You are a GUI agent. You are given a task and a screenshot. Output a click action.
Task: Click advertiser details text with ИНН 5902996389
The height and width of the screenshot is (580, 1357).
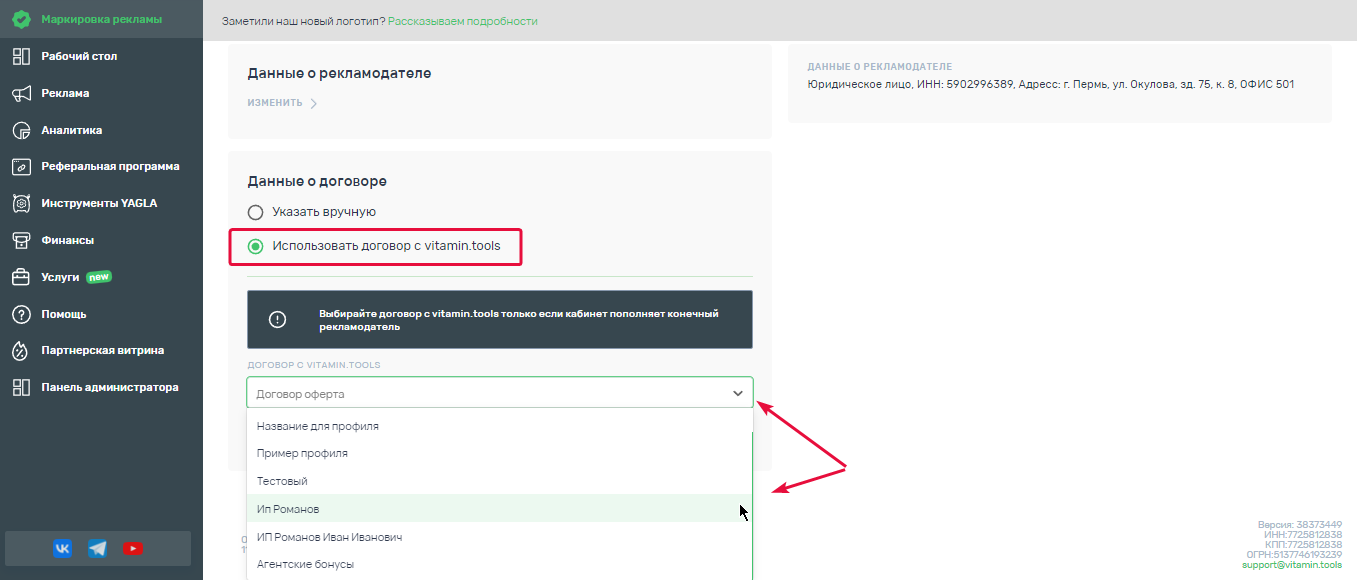point(1051,84)
